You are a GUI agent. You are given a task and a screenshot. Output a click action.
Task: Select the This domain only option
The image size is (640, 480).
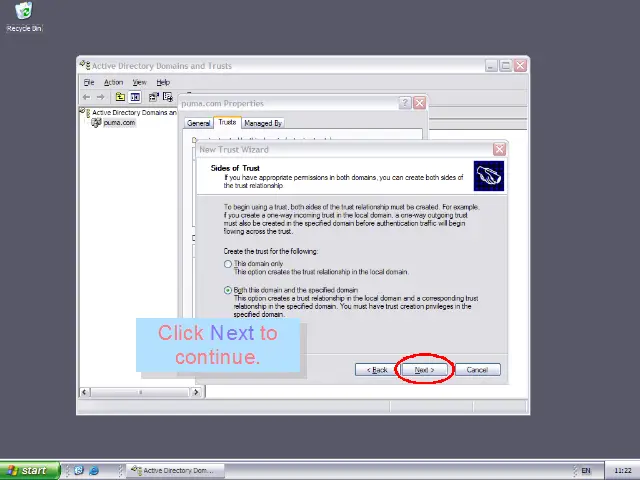coord(228,264)
